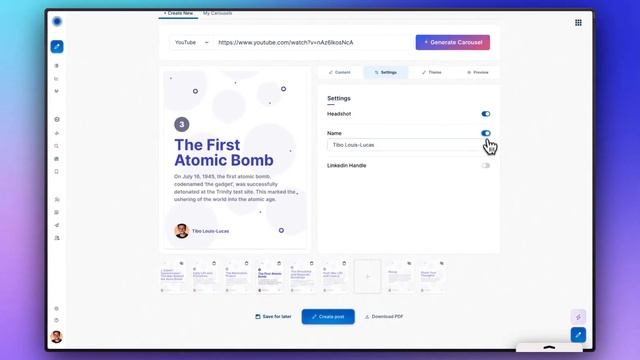Open the paper plane icon in the left sidebar
The width and height of the screenshot is (640, 360).
click(x=57, y=225)
